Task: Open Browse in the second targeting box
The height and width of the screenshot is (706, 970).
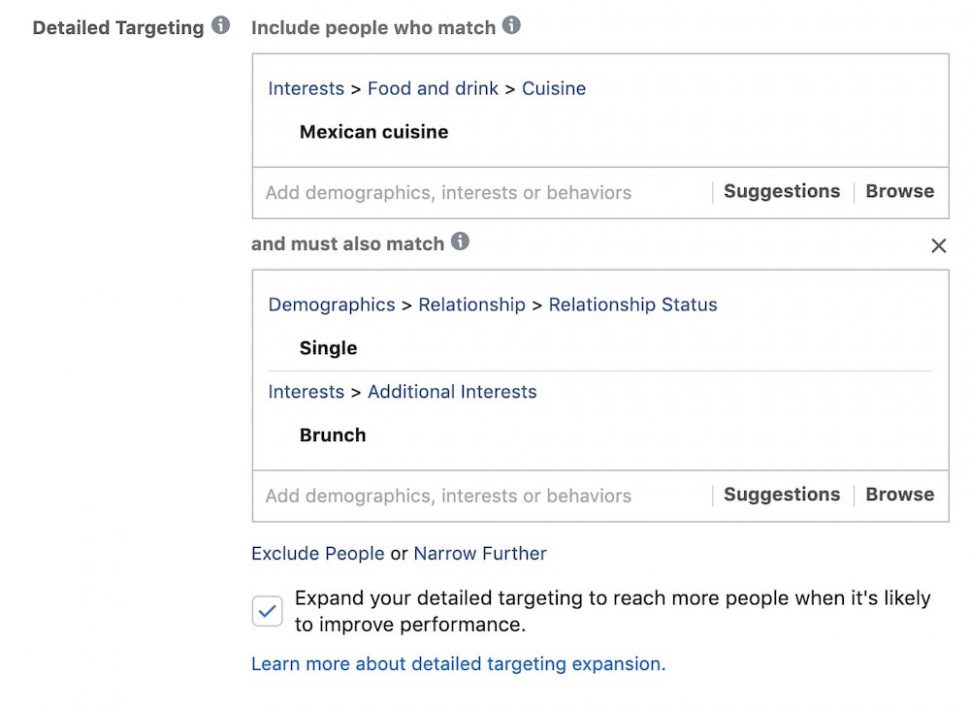Action: [899, 494]
